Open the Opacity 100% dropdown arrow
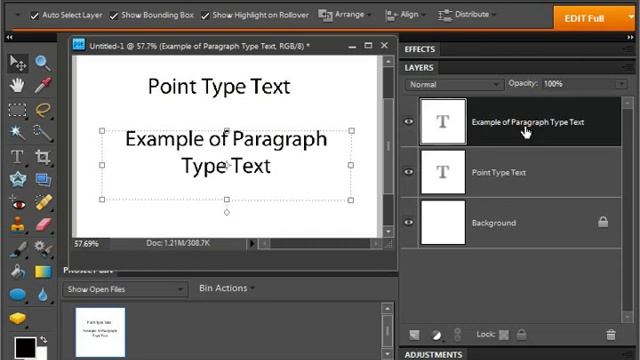This screenshot has width=640, height=360. pyautogui.click(x=621, y=84)
